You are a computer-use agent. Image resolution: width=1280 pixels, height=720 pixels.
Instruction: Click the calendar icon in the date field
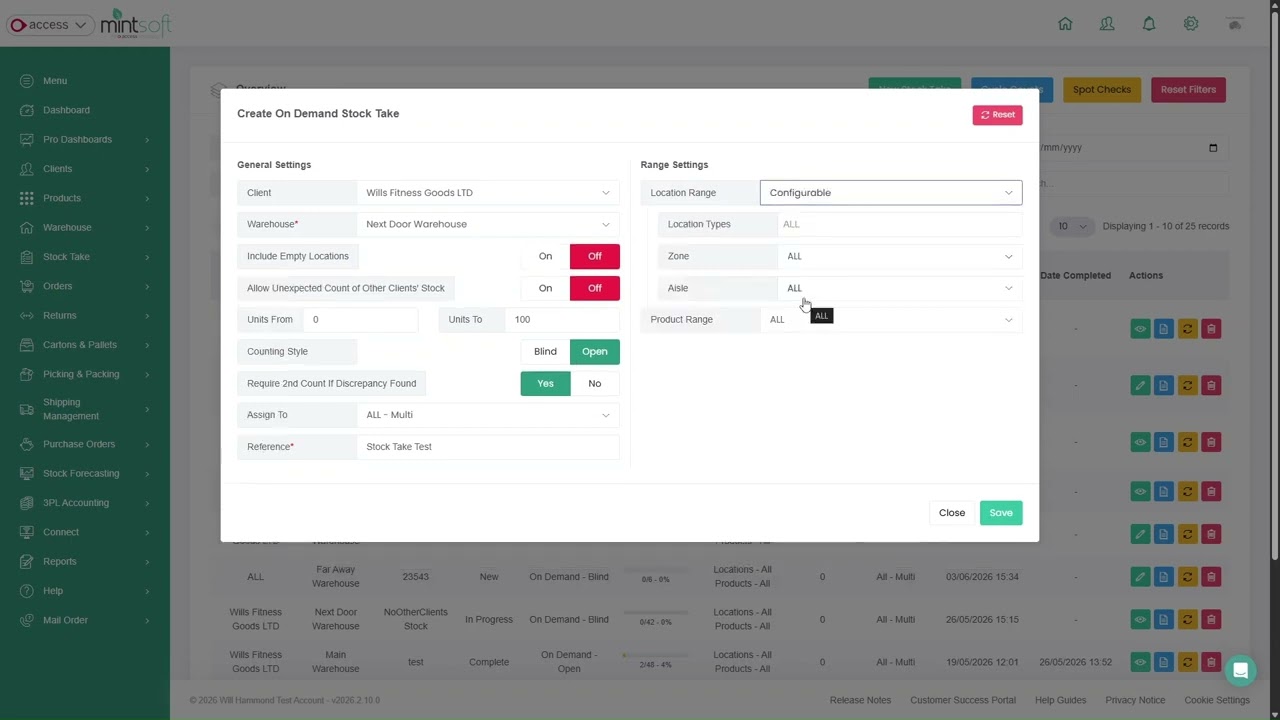click(x=1213, y=148)
